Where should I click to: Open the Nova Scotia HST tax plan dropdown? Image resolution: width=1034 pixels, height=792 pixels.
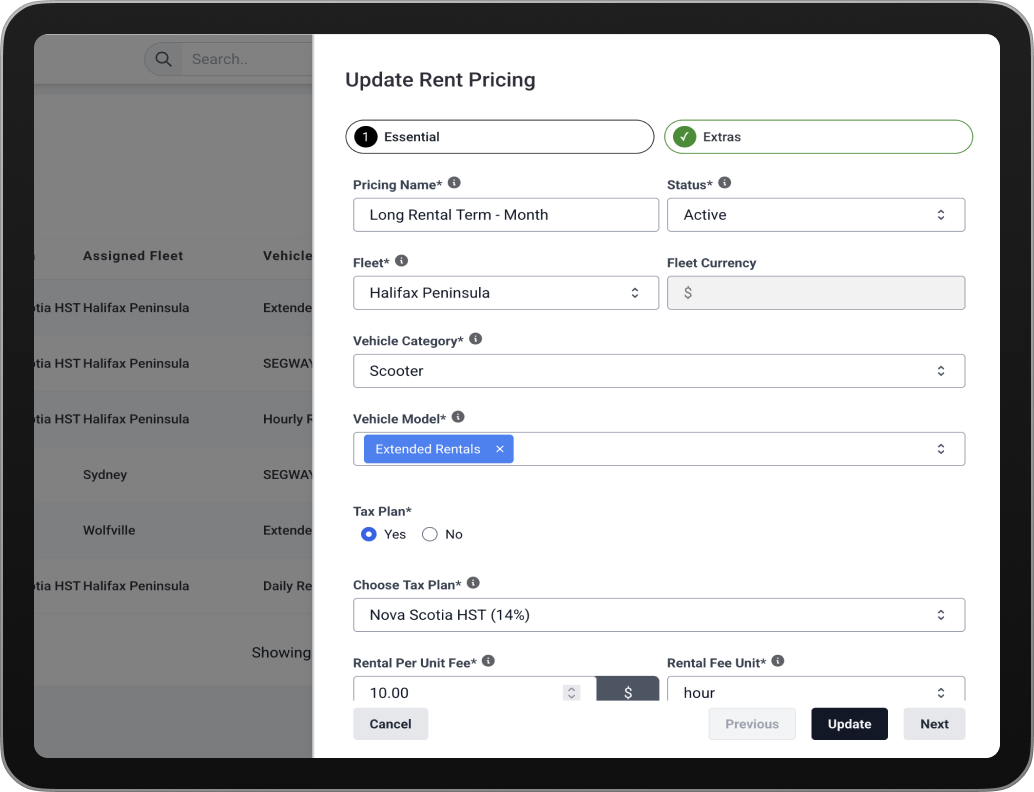658,615
